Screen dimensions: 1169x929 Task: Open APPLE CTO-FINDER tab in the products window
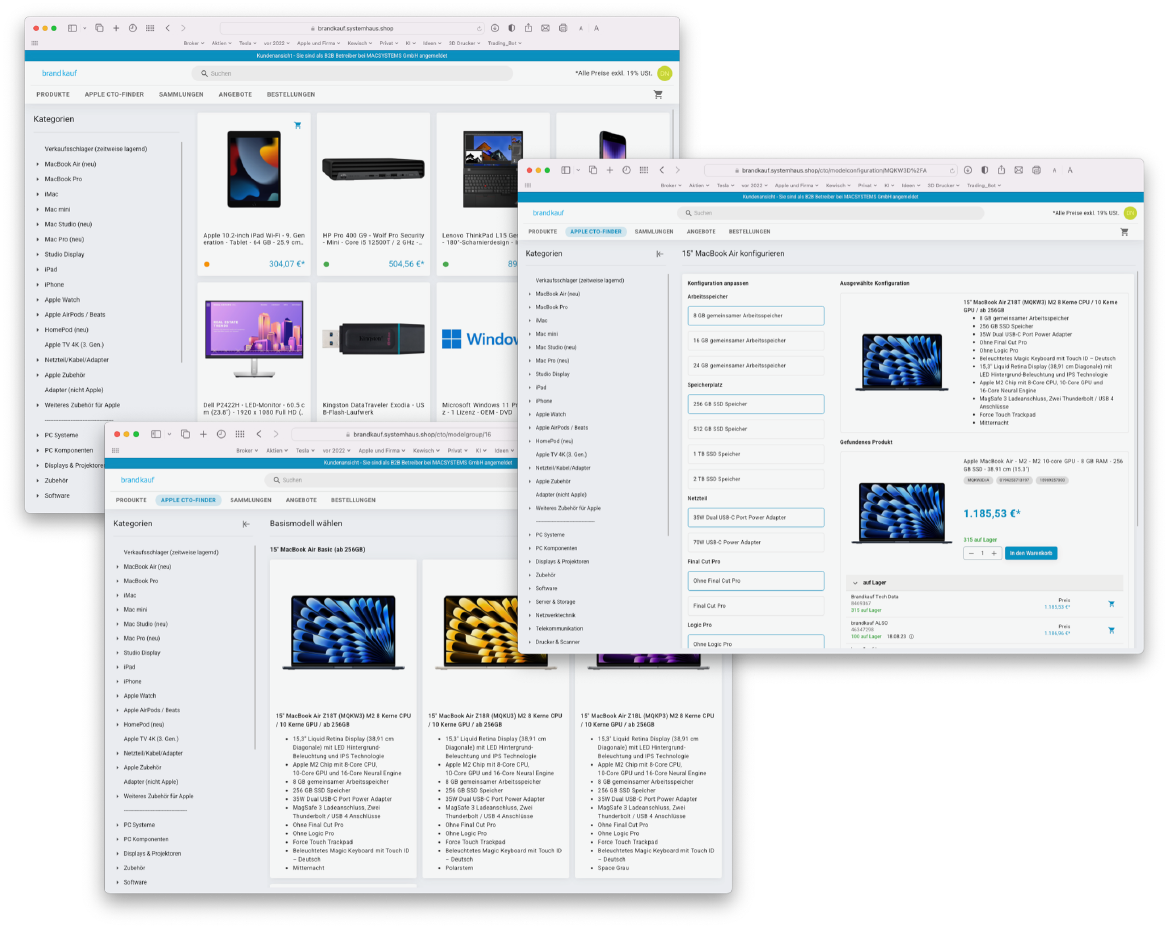pos(114,95)
